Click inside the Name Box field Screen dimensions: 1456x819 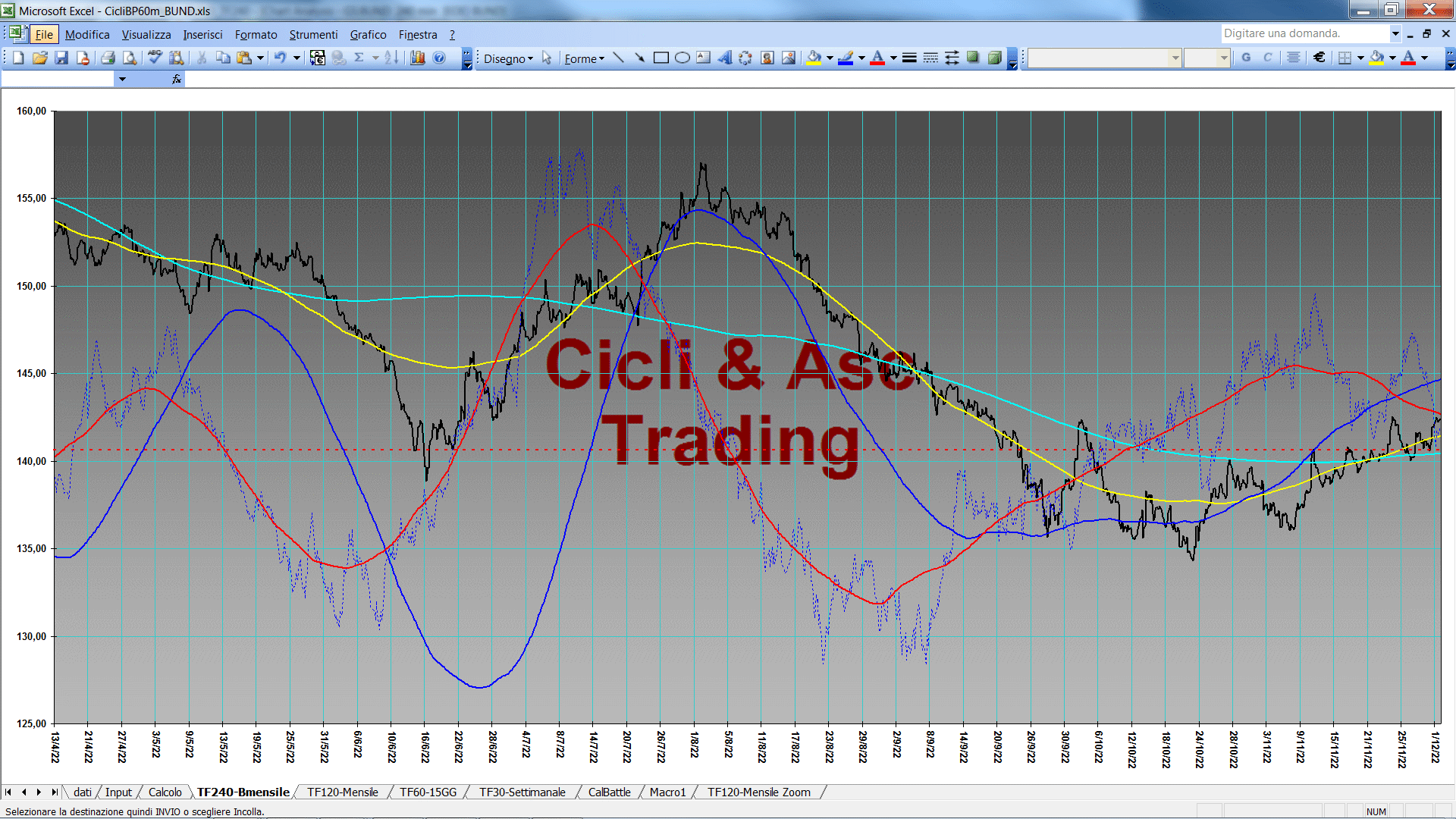coord(58,79)
